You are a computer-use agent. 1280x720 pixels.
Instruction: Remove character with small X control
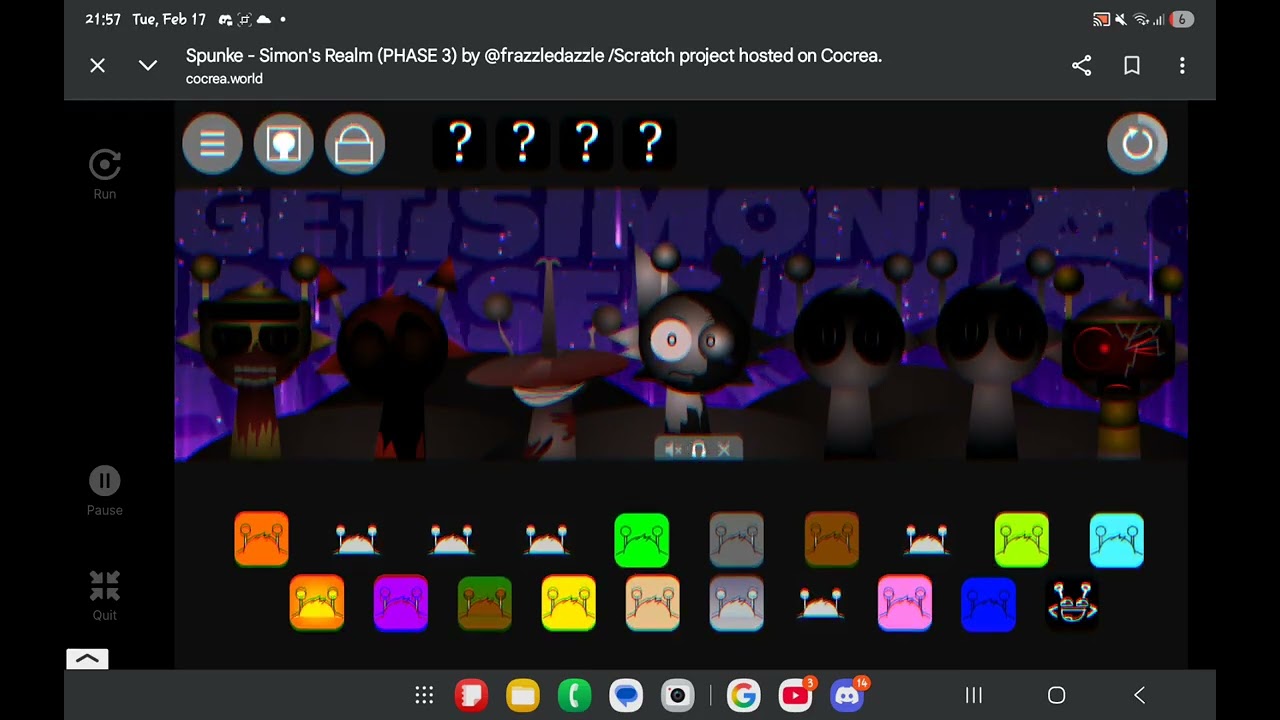724,450
